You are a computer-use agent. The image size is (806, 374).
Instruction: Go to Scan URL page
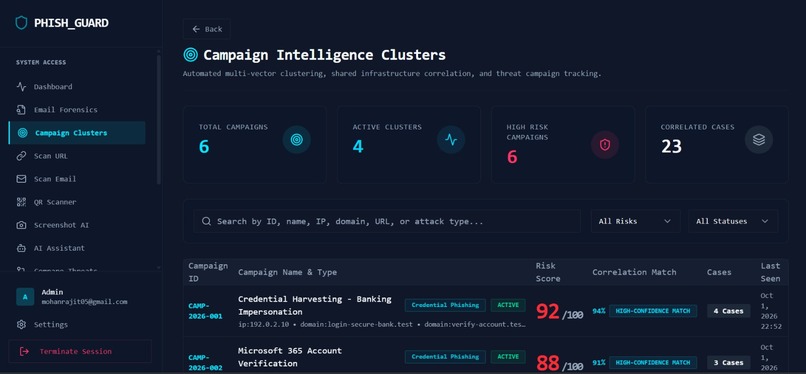point(77,156)
